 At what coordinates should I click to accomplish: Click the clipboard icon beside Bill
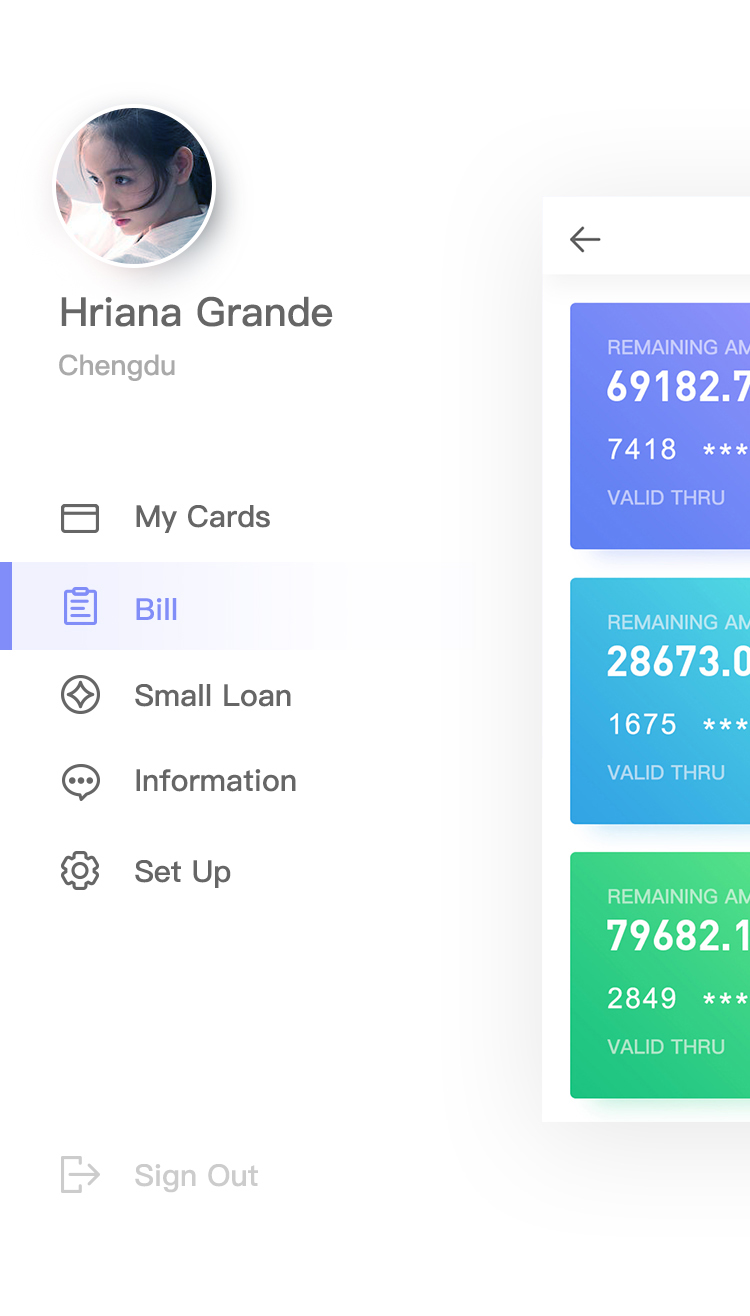coord(80,607)
